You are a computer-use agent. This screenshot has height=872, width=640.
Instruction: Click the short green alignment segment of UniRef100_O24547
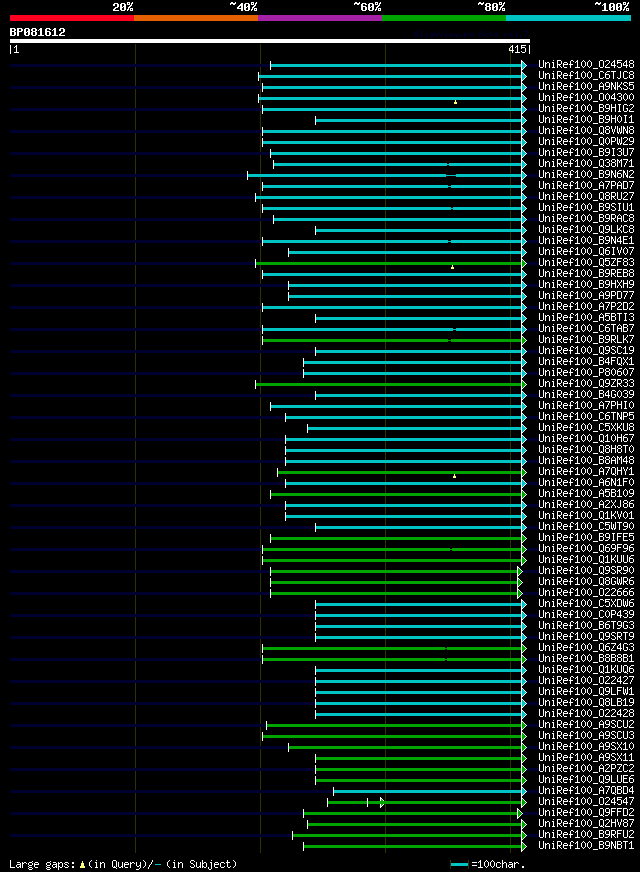[354, 802]
